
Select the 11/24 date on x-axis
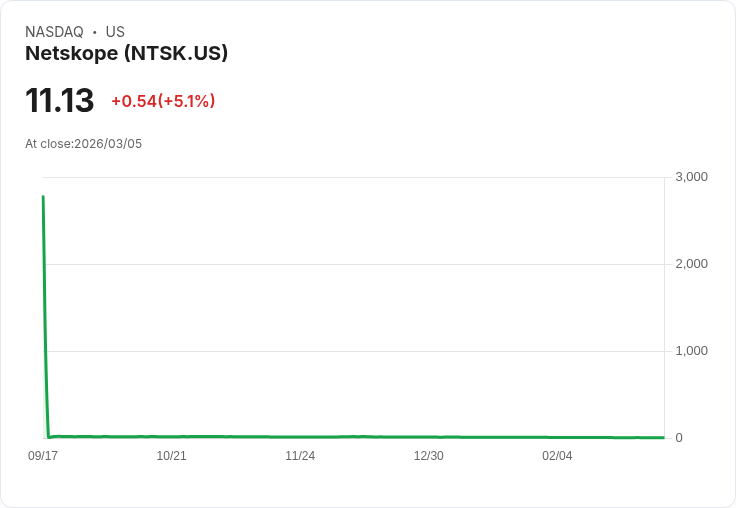(300, 456)
